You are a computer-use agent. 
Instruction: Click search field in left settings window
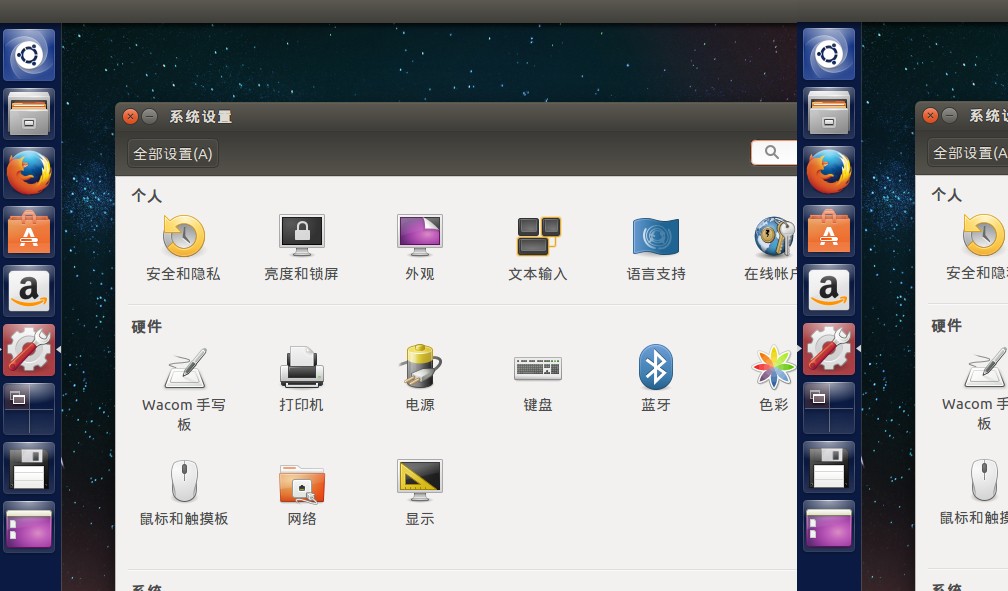[x=773, y=152]
